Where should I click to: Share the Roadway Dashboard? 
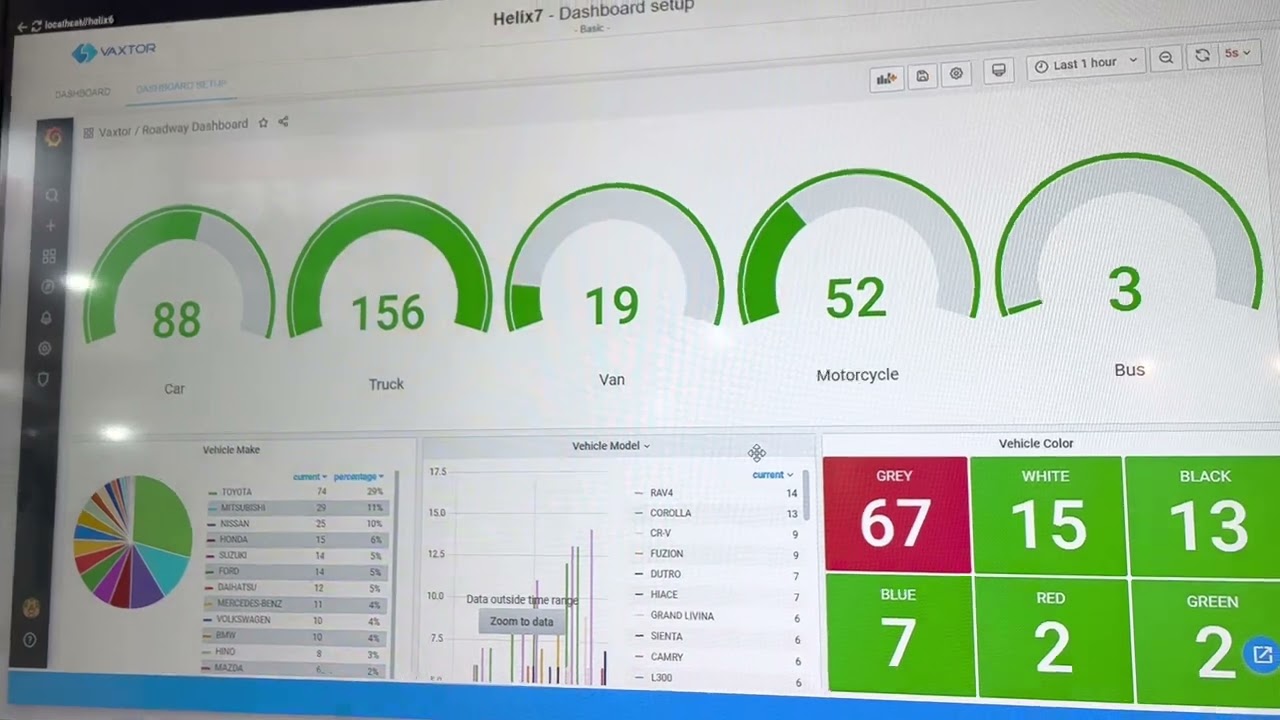pos(283,121)
